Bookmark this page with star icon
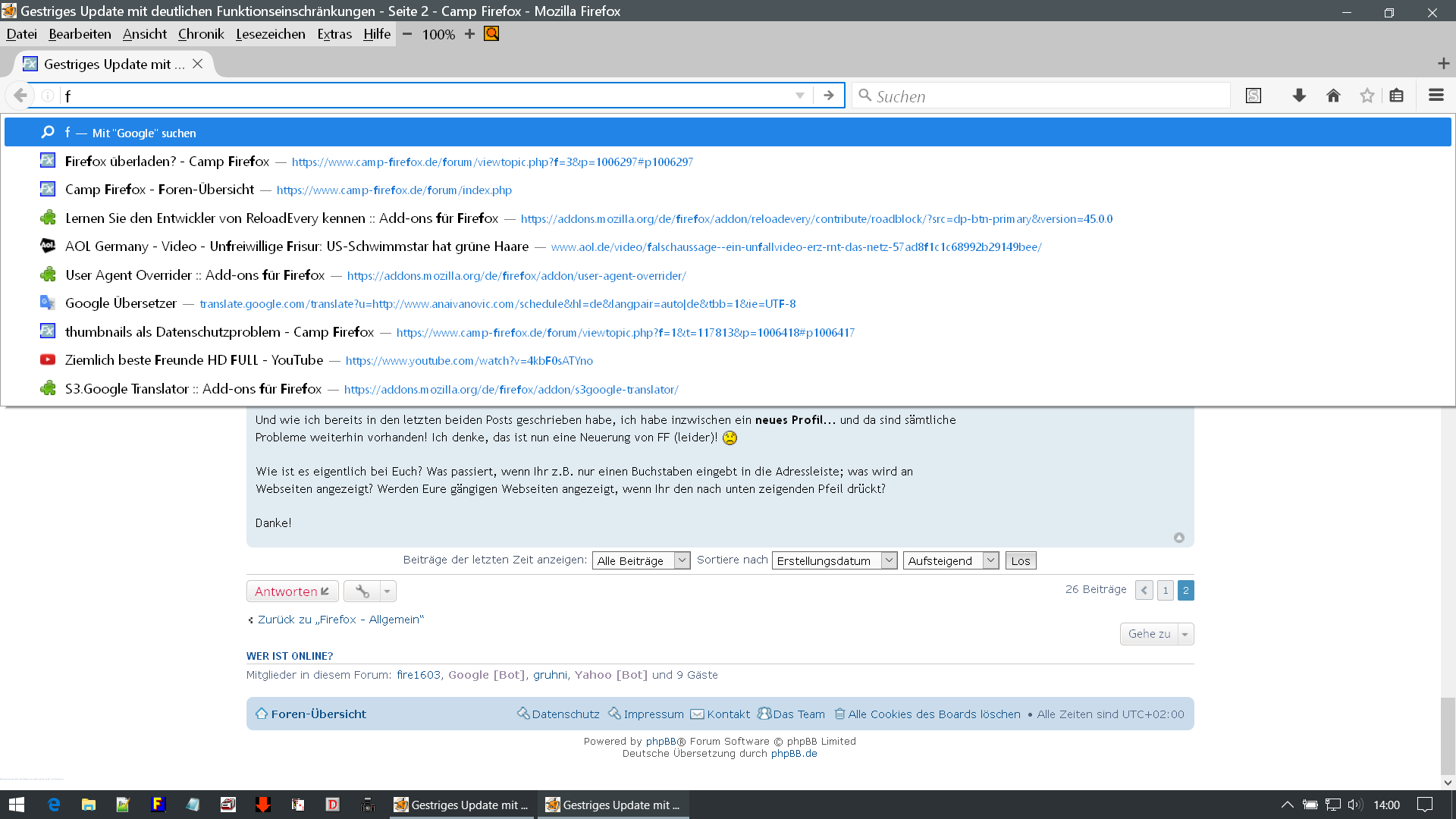Screen dimensions: 1456x819 (1367, 96)
